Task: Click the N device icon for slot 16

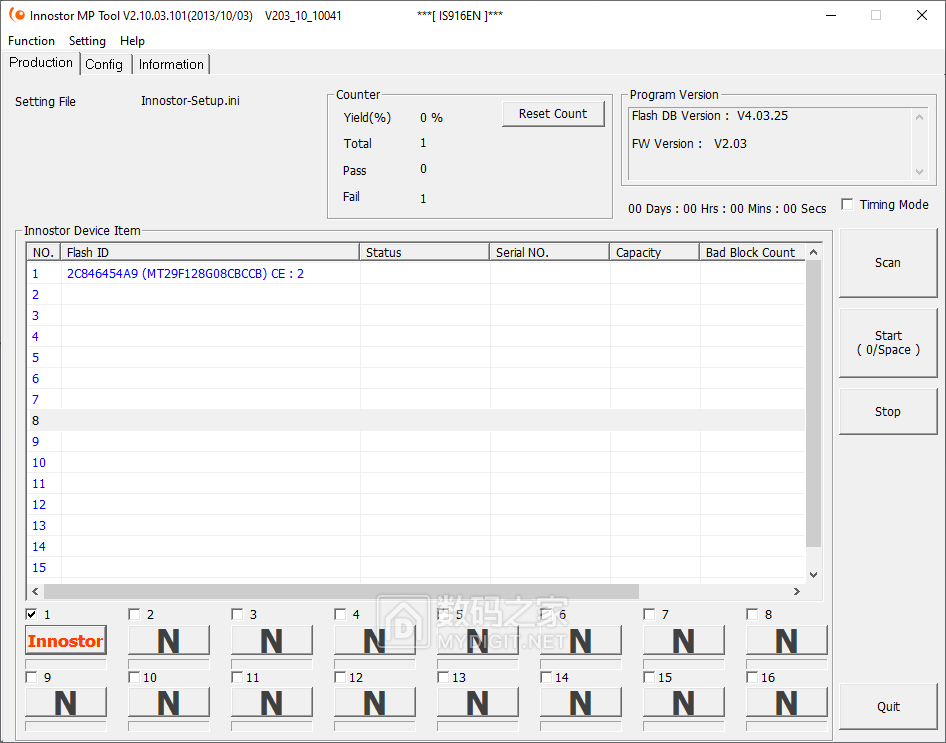Action: click(787, 703)
